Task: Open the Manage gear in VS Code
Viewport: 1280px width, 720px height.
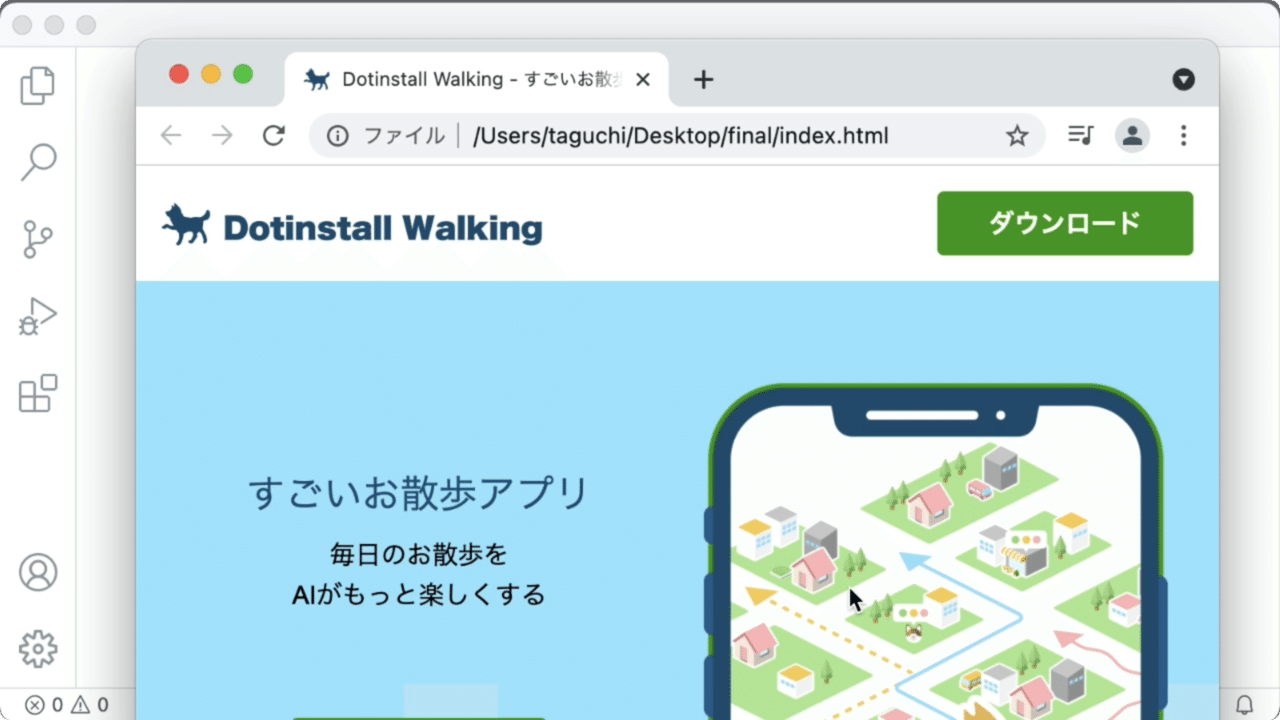Action: (x=38, y=649)
